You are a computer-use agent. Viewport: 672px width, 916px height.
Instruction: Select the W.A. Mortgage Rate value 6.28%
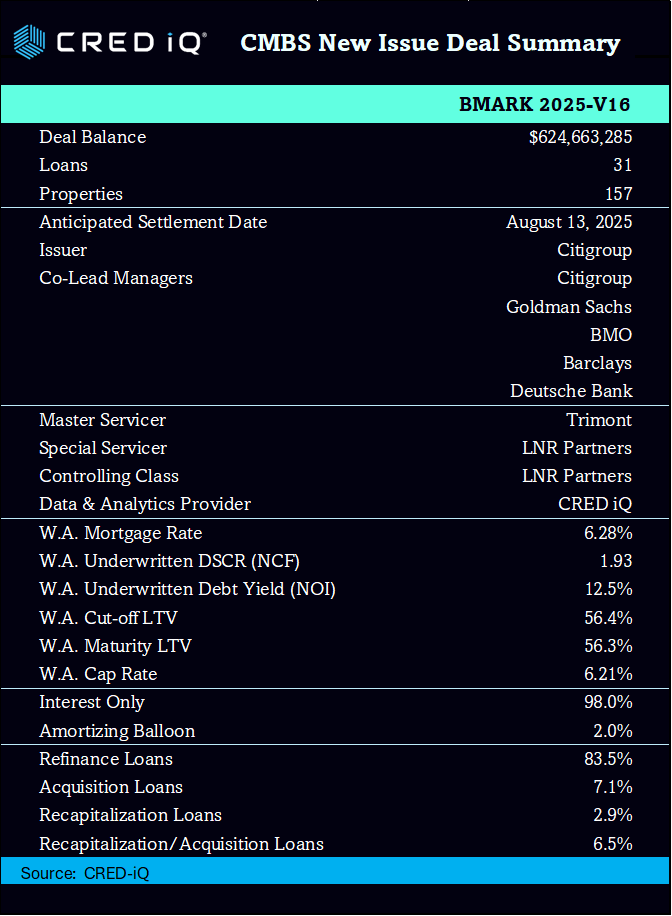pyautogui.click(x=608, y=533)
